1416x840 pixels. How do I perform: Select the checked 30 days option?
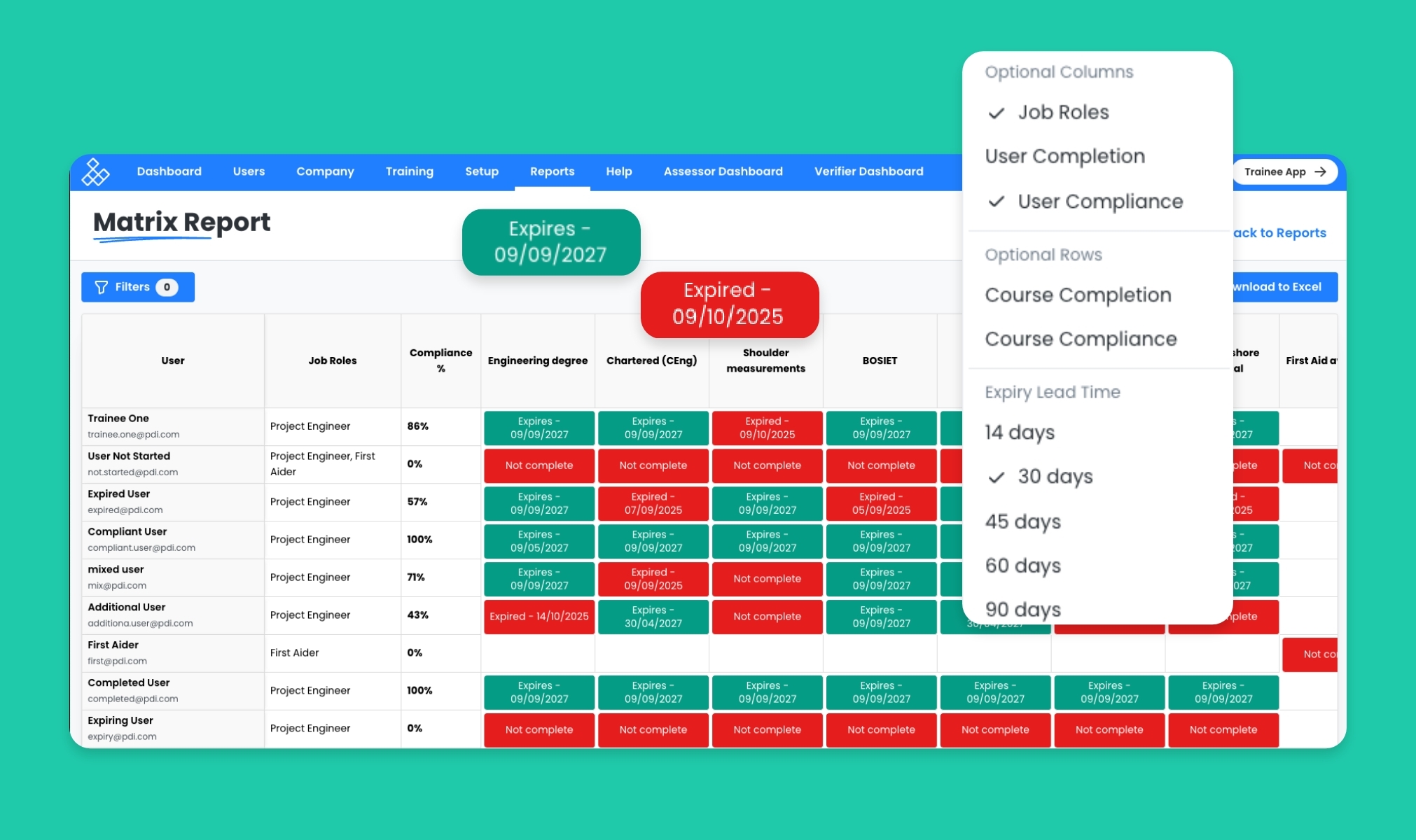pyautogui.click(x=1055, y=477)
